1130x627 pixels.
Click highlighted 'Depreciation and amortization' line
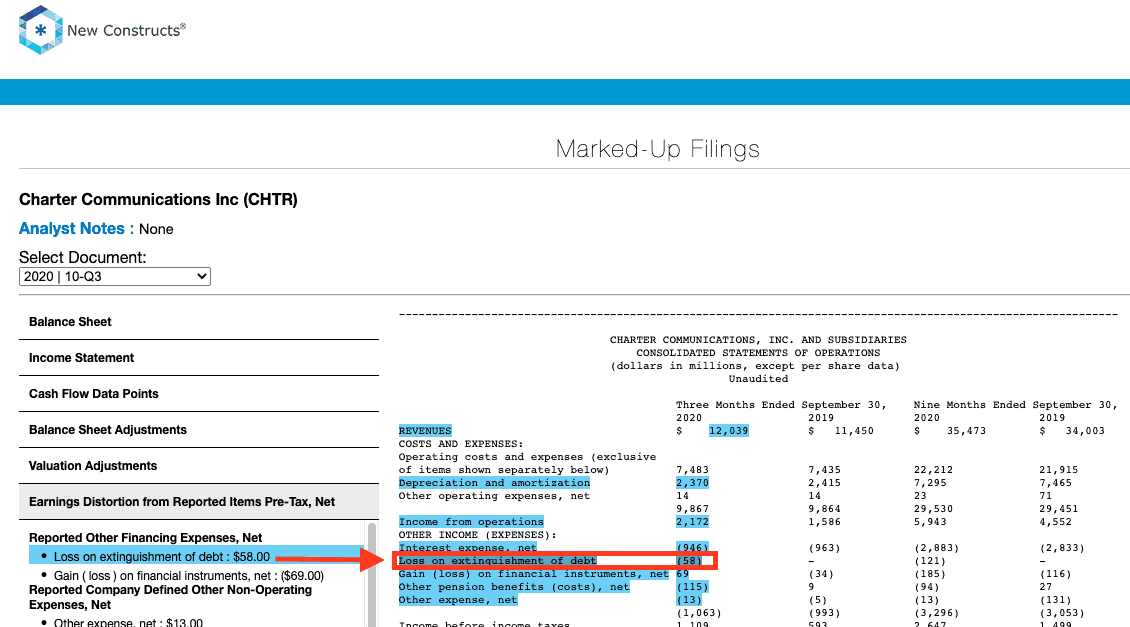pyautogui.click(x=494, y=483)
